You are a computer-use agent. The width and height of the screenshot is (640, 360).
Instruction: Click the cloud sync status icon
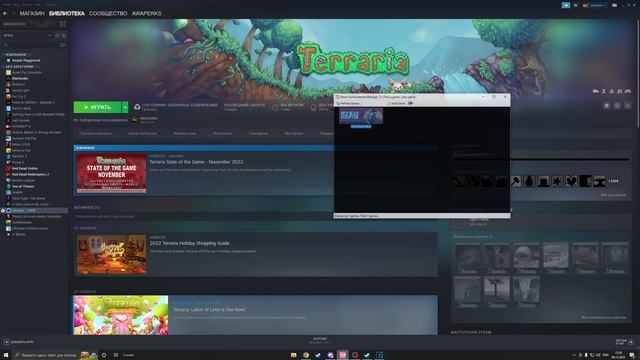click(137, 107)
